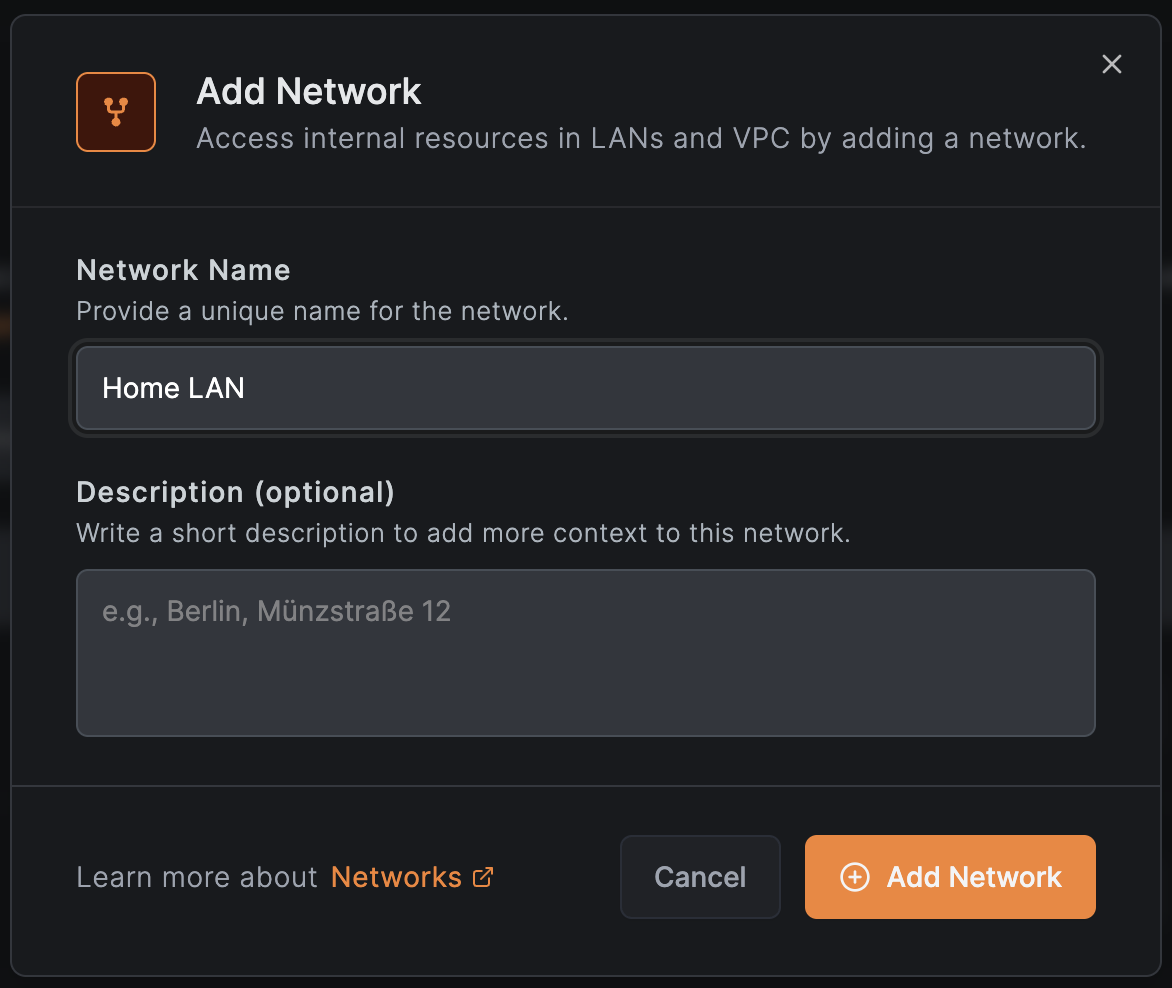Select the text 'Home LAN' in the input
This screenshot has width=1172, height=988.
pyautogui.click(x=173, y=388)
